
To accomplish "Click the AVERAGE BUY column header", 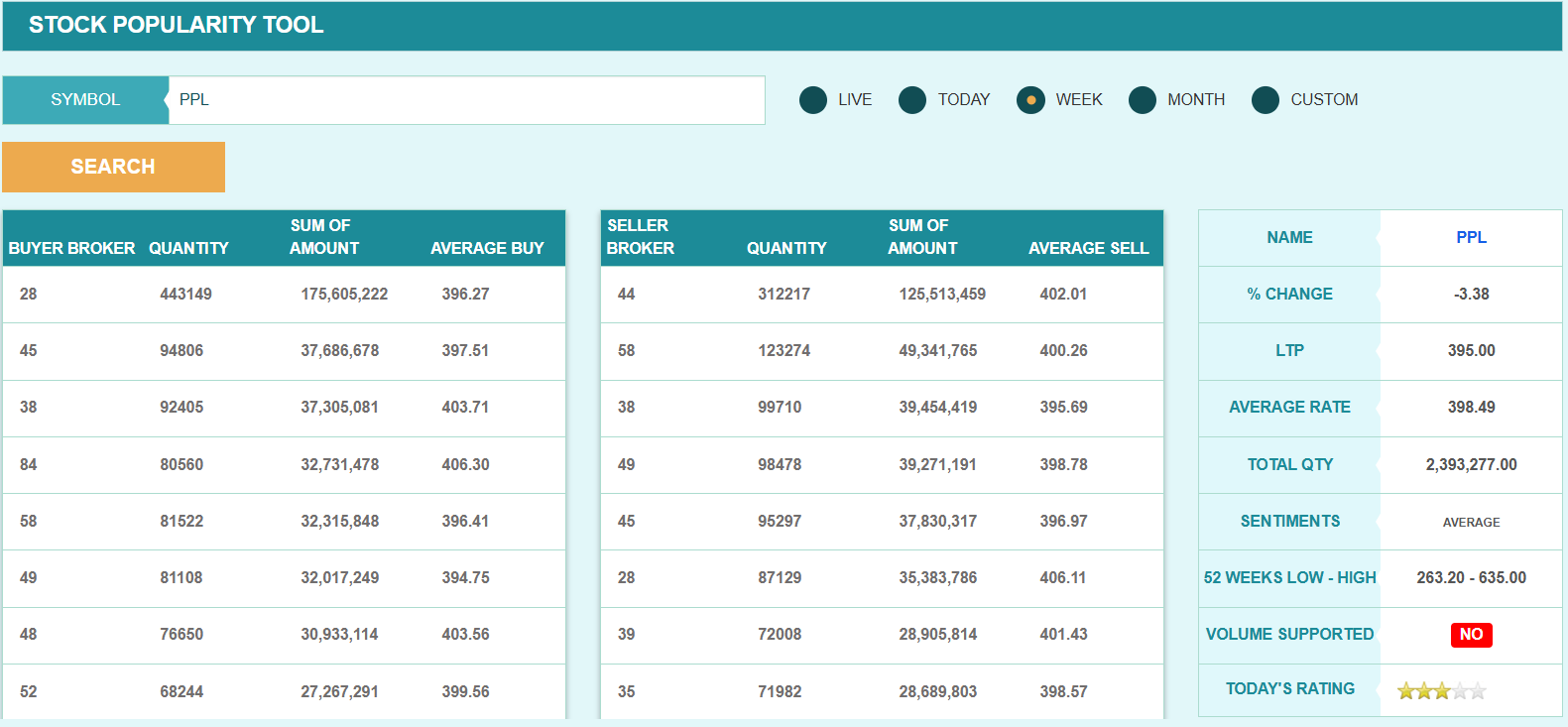I will [487, 248].
